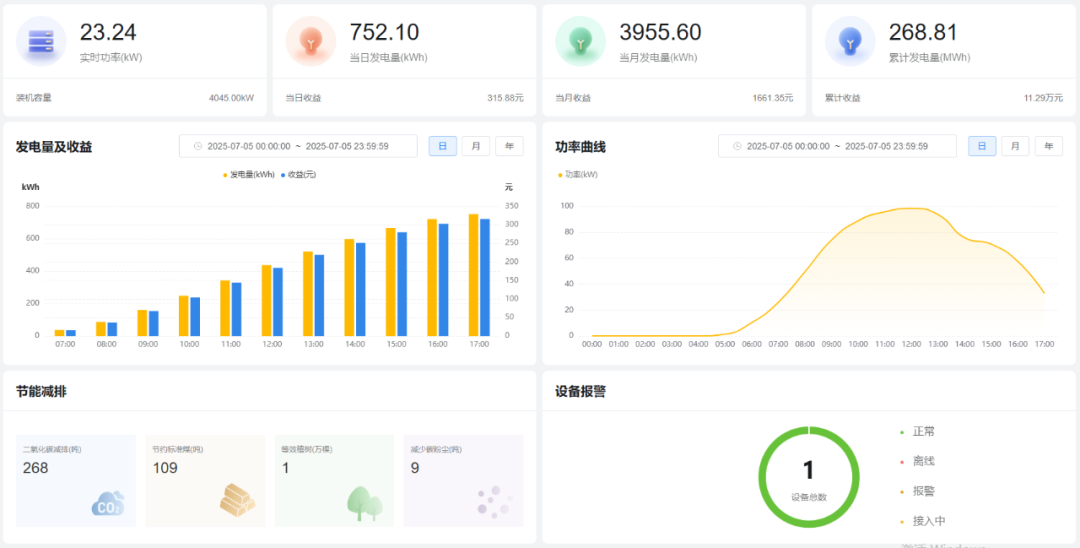Image resolution: width=1080 pixels, height=548 pixels.
Task: Toggle 发电量(kWh) legend series in bar chart
Action: pos(248,174)
